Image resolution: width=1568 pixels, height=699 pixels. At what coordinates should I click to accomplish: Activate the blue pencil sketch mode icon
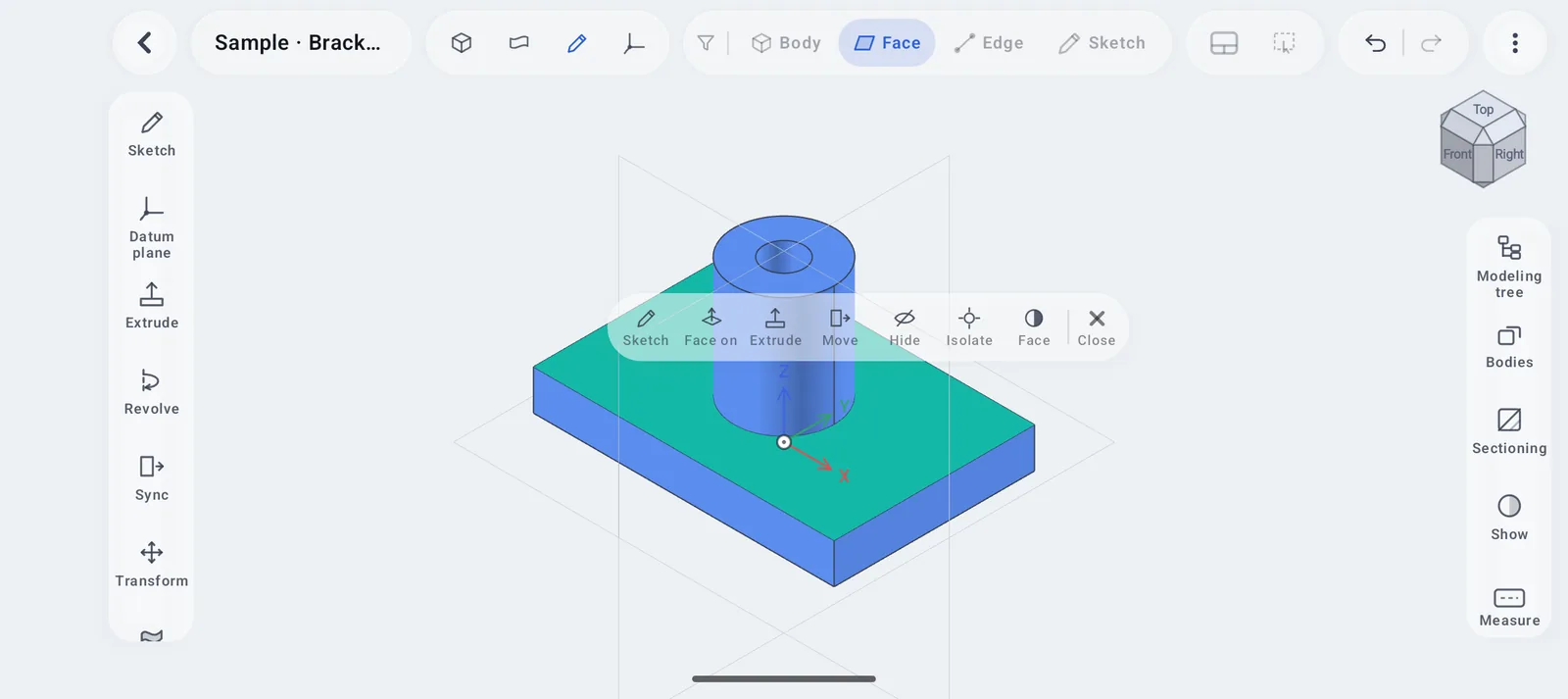pos(577,43)
